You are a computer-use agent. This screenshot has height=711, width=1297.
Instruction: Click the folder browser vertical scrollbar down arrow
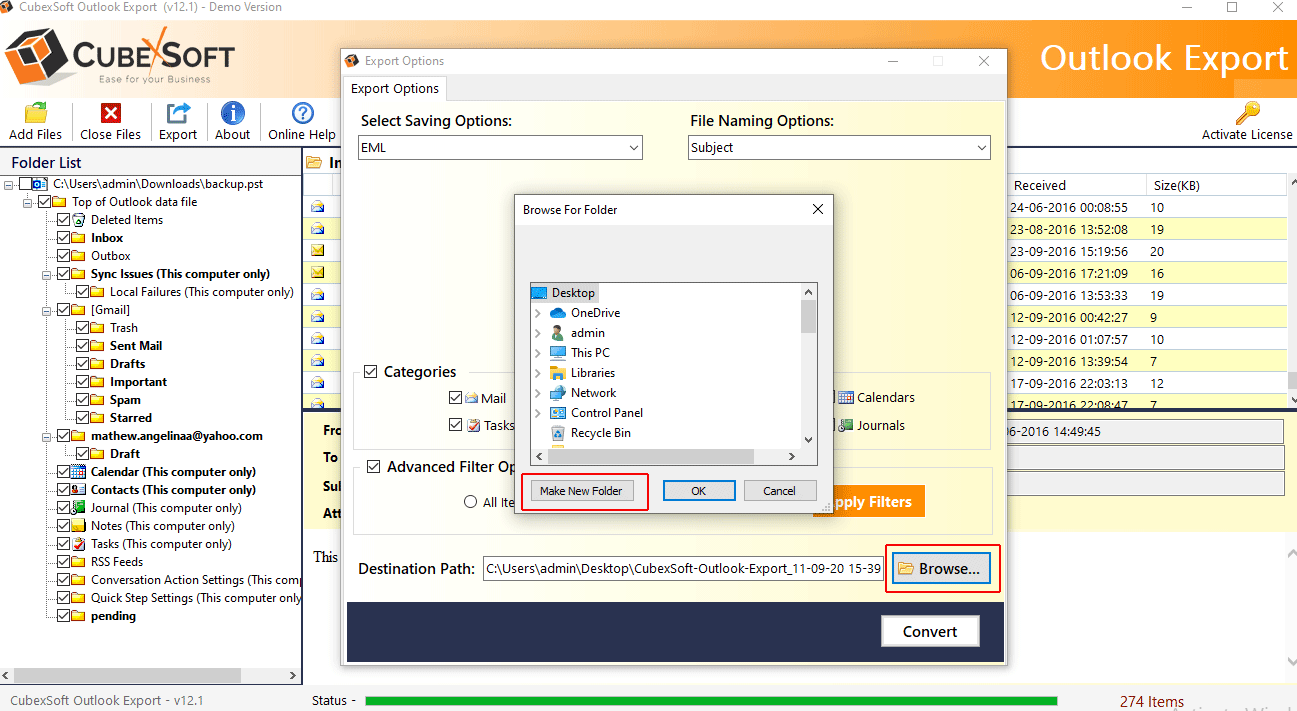tap(809, 439)
